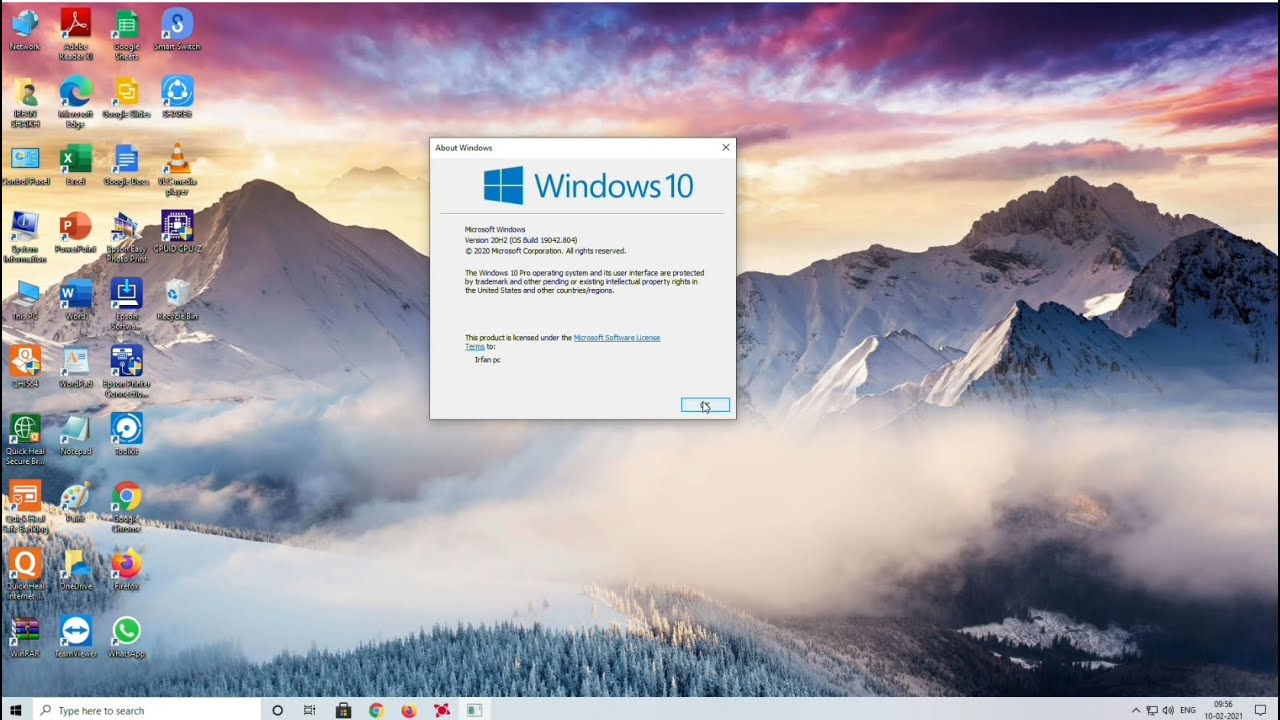This screenshot has height=720, width=1280.
Task: Launch the SHAREit desktop shortcut
Action: [177, 97]
